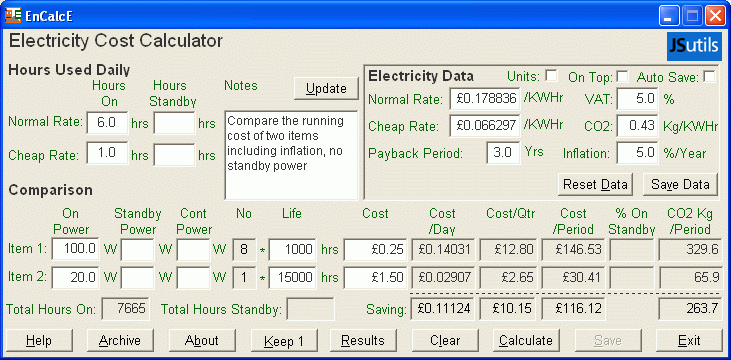Click Item 1 Life hours field
This screenshot has height=360, width=731.
(x=293, y=249)
